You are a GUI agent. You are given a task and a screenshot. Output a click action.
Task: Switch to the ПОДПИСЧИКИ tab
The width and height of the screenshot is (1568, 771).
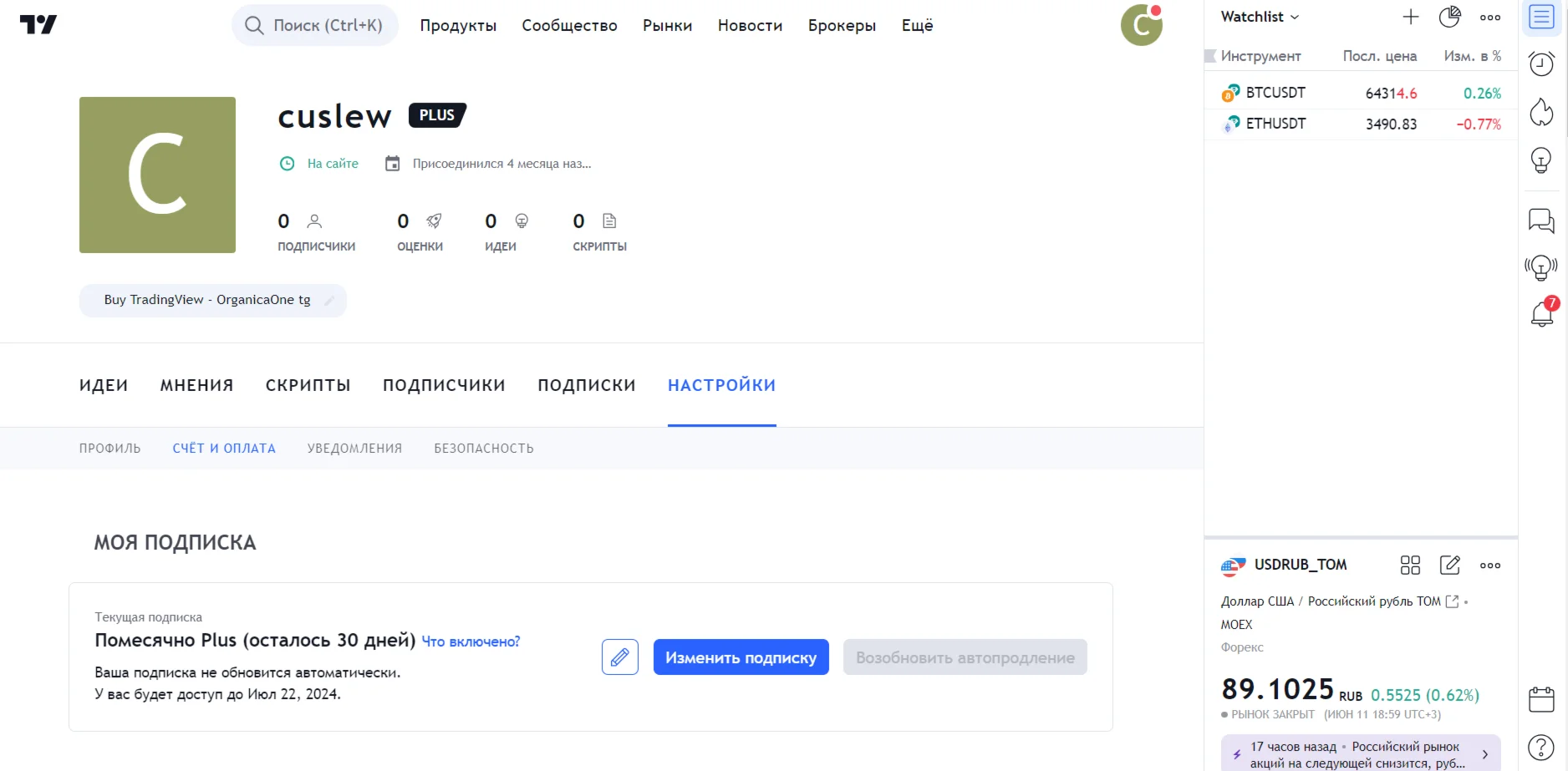[x=445, y=385]
